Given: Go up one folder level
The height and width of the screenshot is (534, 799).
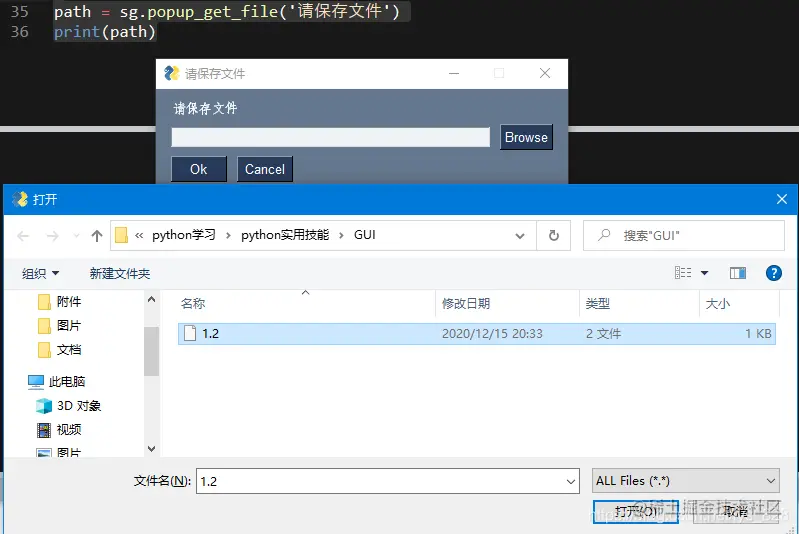Looking at the screenshot, I should (97, 235).
